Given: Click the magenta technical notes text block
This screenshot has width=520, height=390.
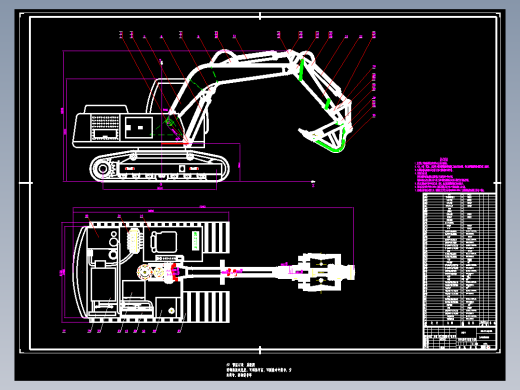Looking at the screenshot, I should click(453, 175).
